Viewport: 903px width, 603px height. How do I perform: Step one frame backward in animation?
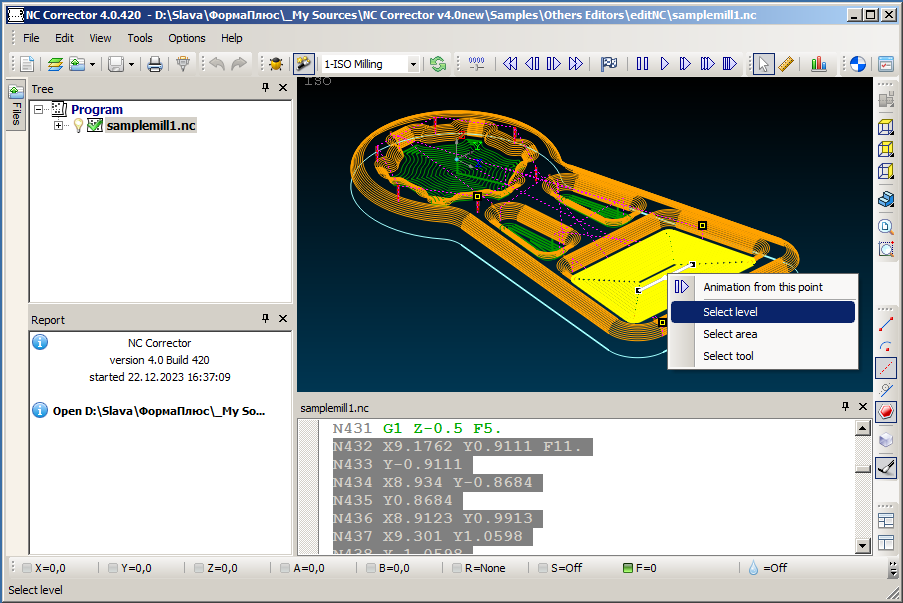[x=532, y=64]
